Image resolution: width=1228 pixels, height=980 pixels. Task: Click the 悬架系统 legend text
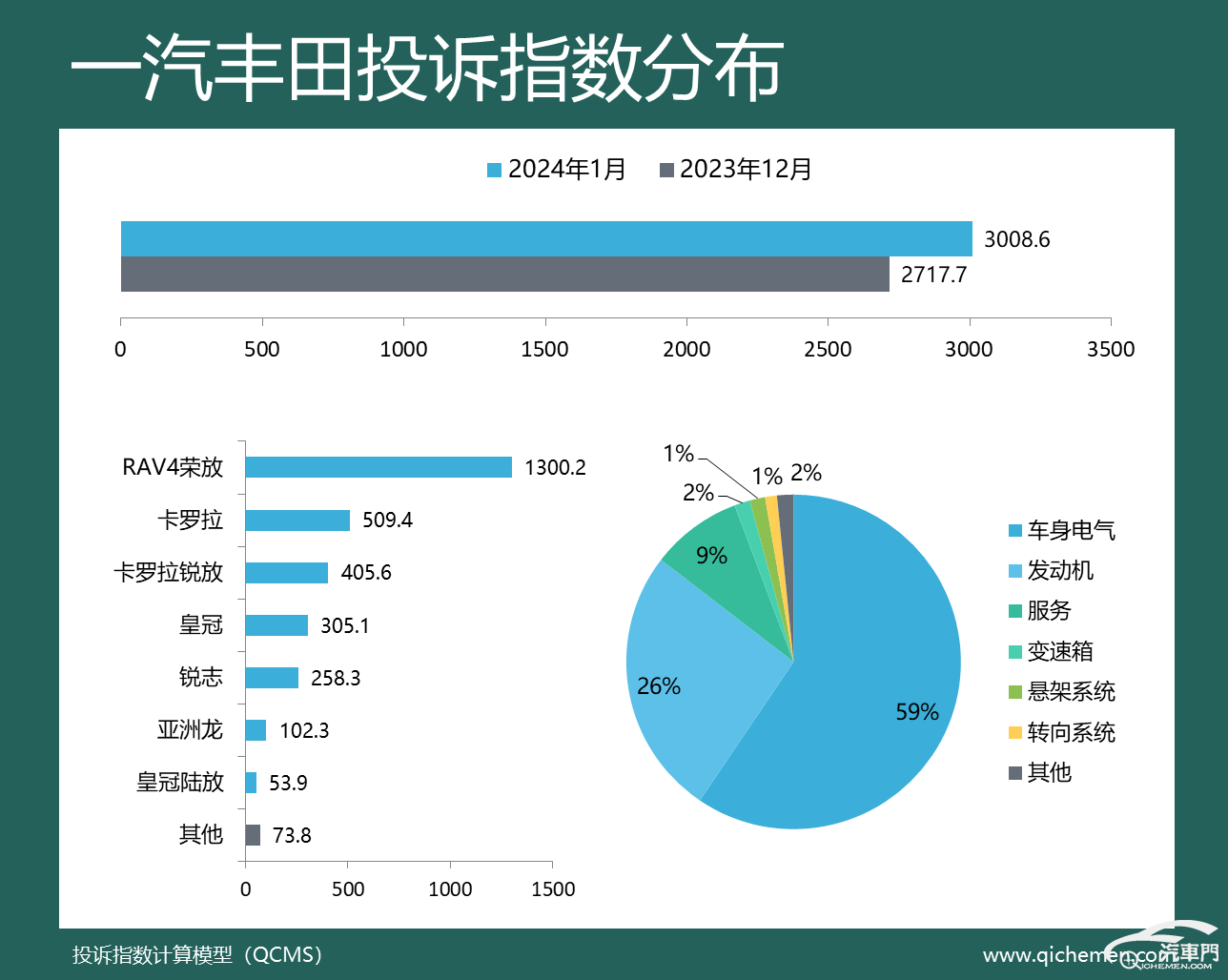(x=1071, y=692)
